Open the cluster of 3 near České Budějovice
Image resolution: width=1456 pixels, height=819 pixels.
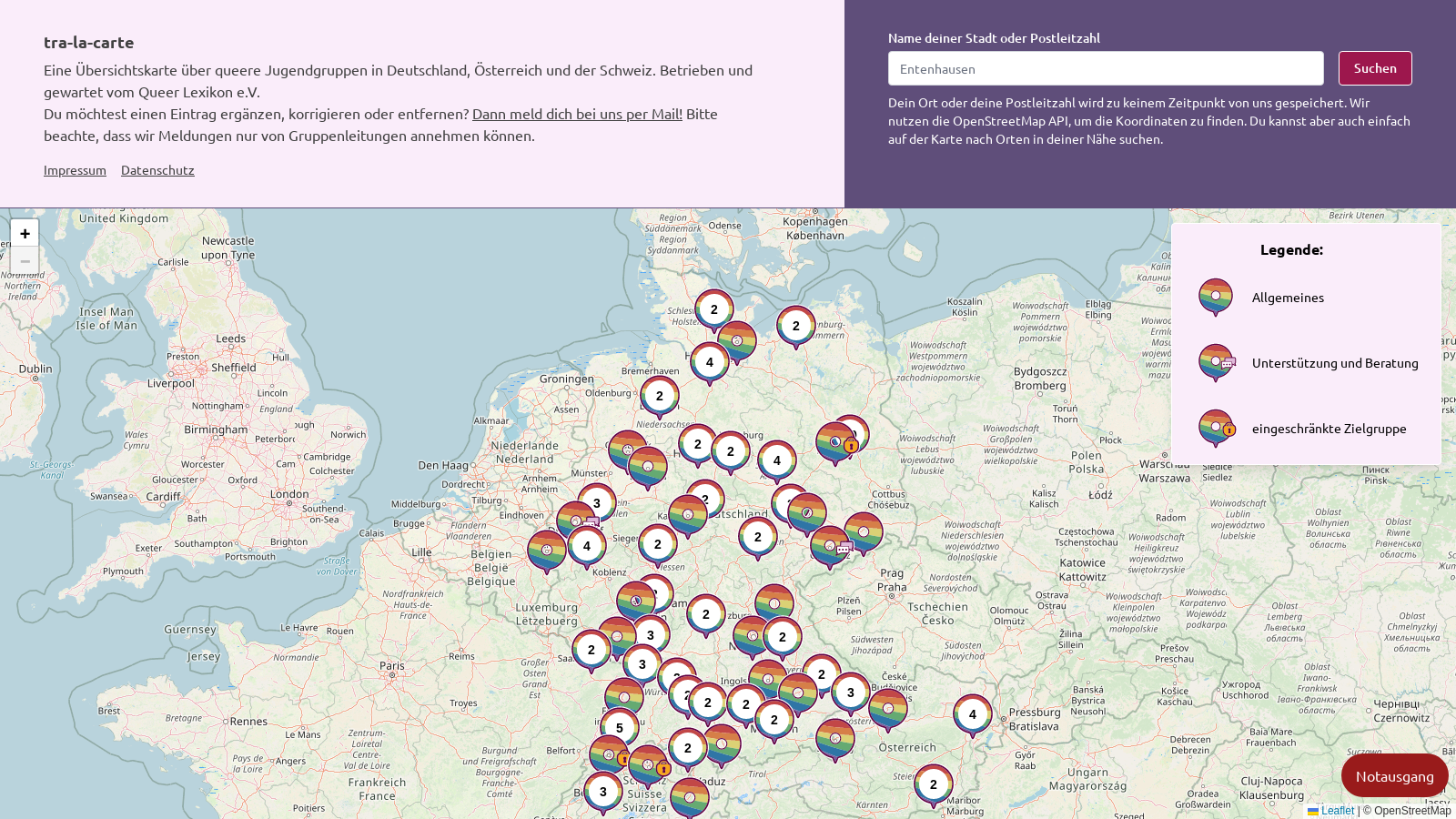851,694
